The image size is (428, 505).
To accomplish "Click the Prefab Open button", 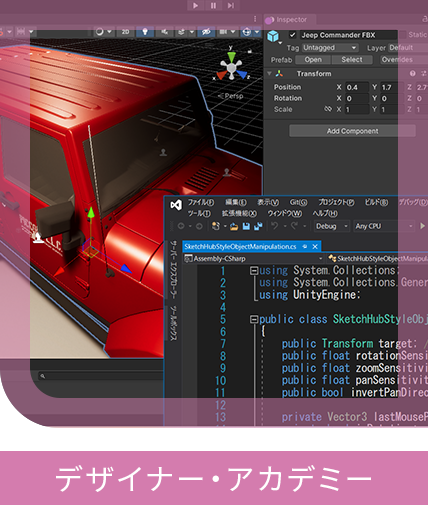I will (313, 60).
